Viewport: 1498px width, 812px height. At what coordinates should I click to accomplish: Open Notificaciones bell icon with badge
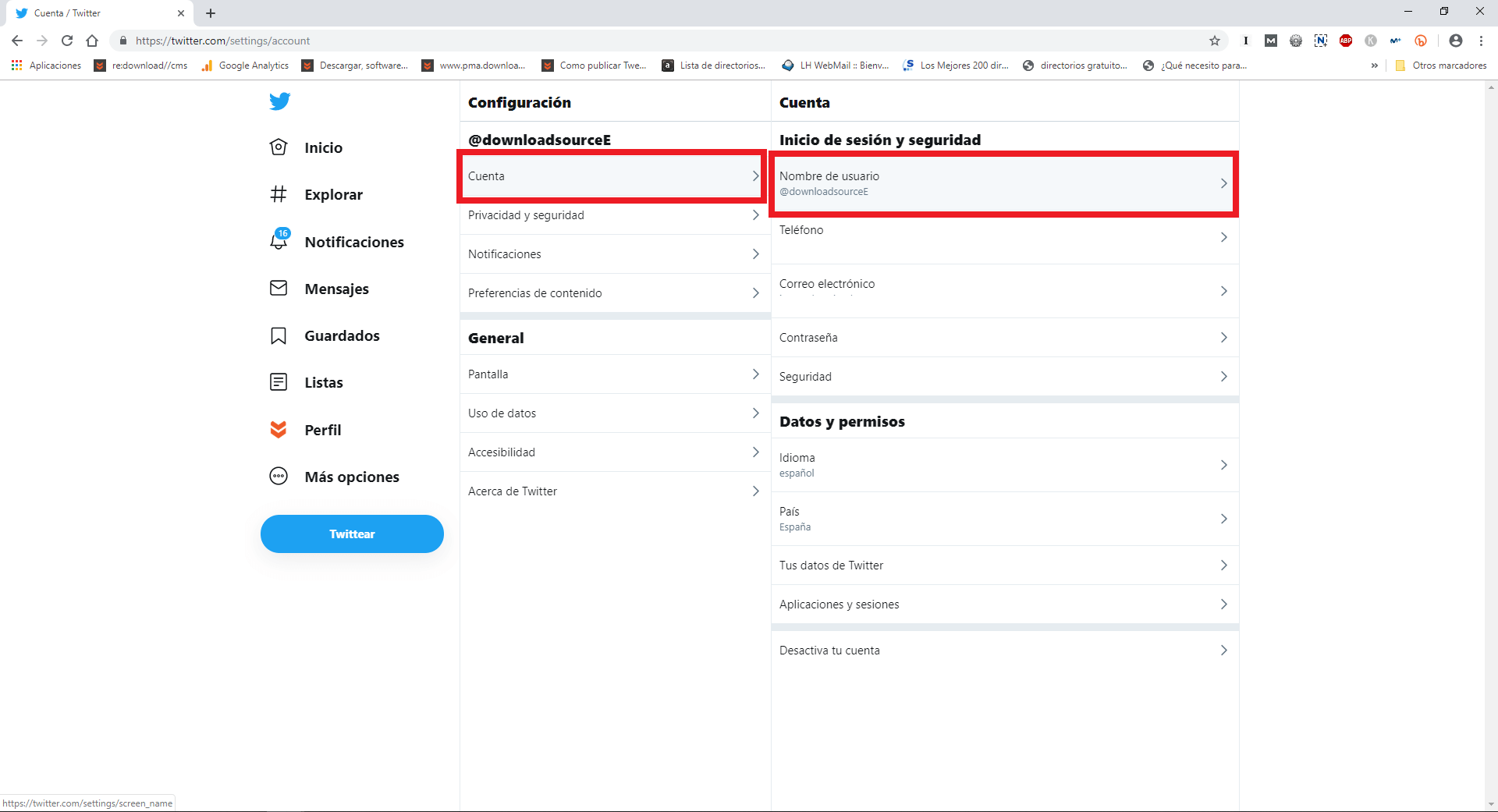click(279, 239)
